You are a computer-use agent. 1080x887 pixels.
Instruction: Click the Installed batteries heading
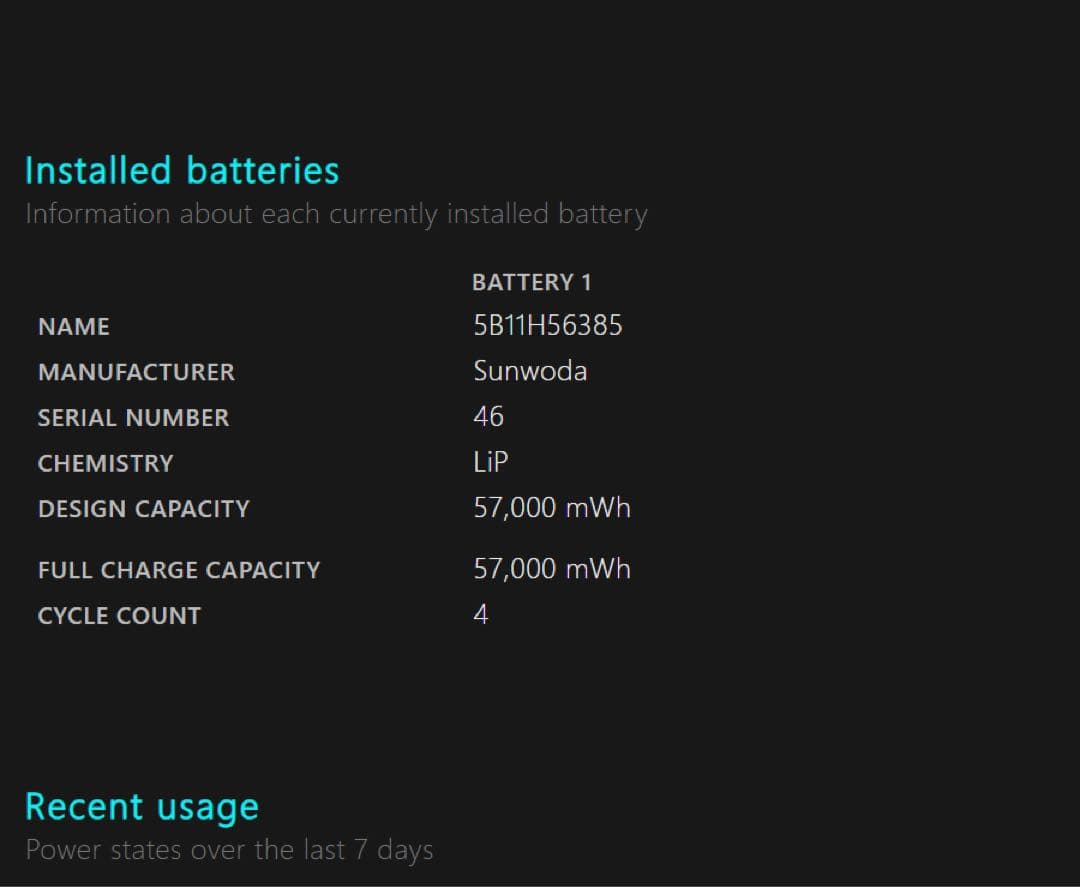(181, 171)
